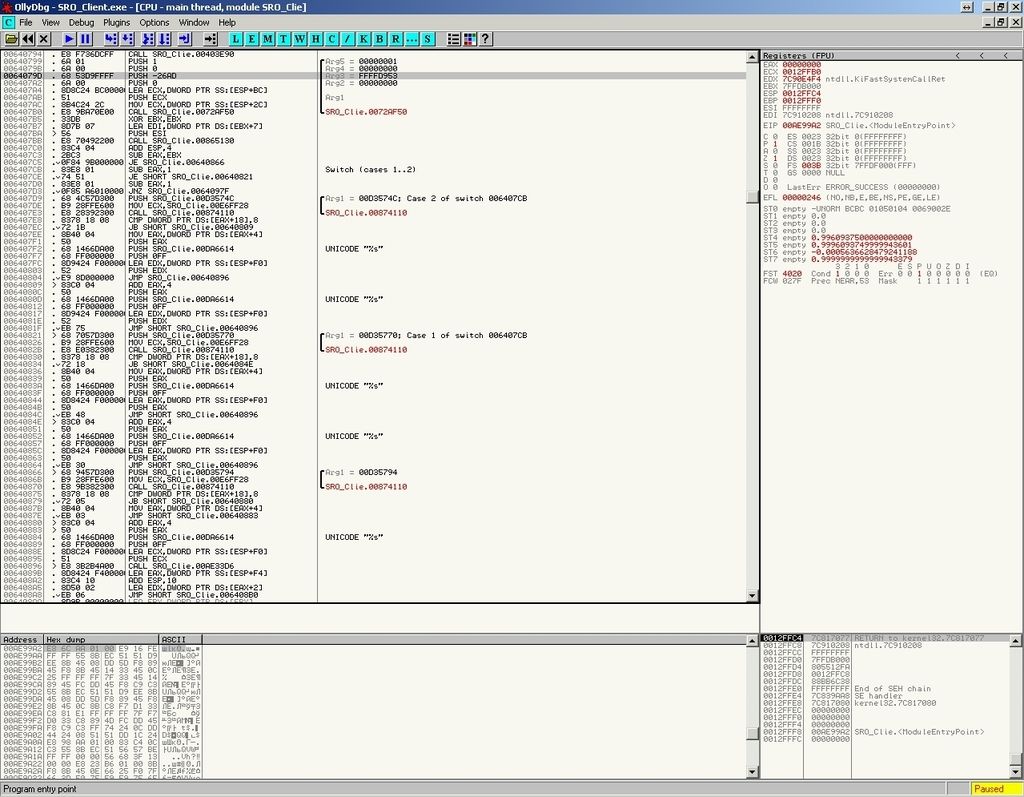
Task: Toggle the Z flag bit in Registers
Action: (x=774, y=157)
